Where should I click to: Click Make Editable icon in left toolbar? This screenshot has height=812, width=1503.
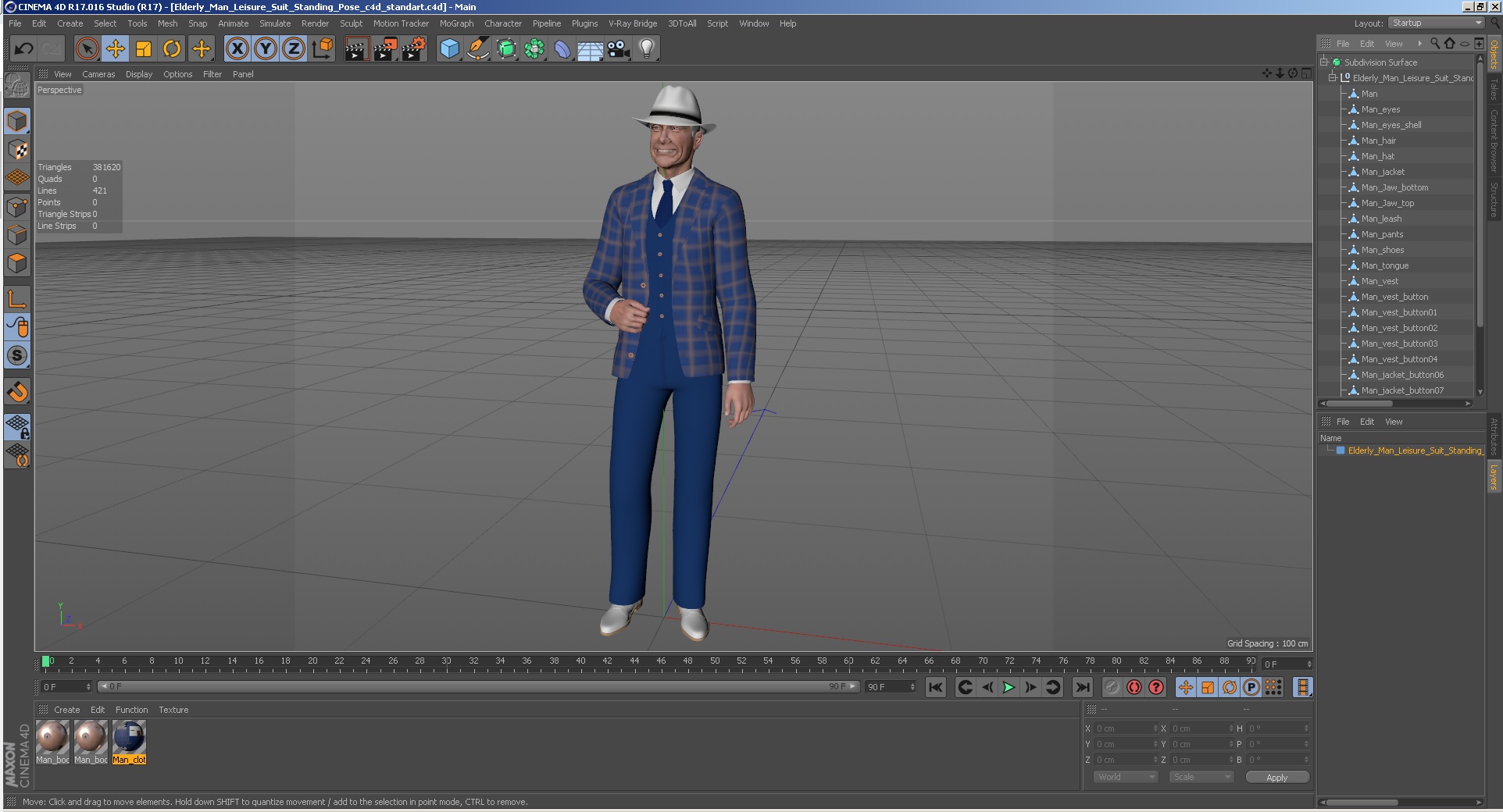coord(17,86)
